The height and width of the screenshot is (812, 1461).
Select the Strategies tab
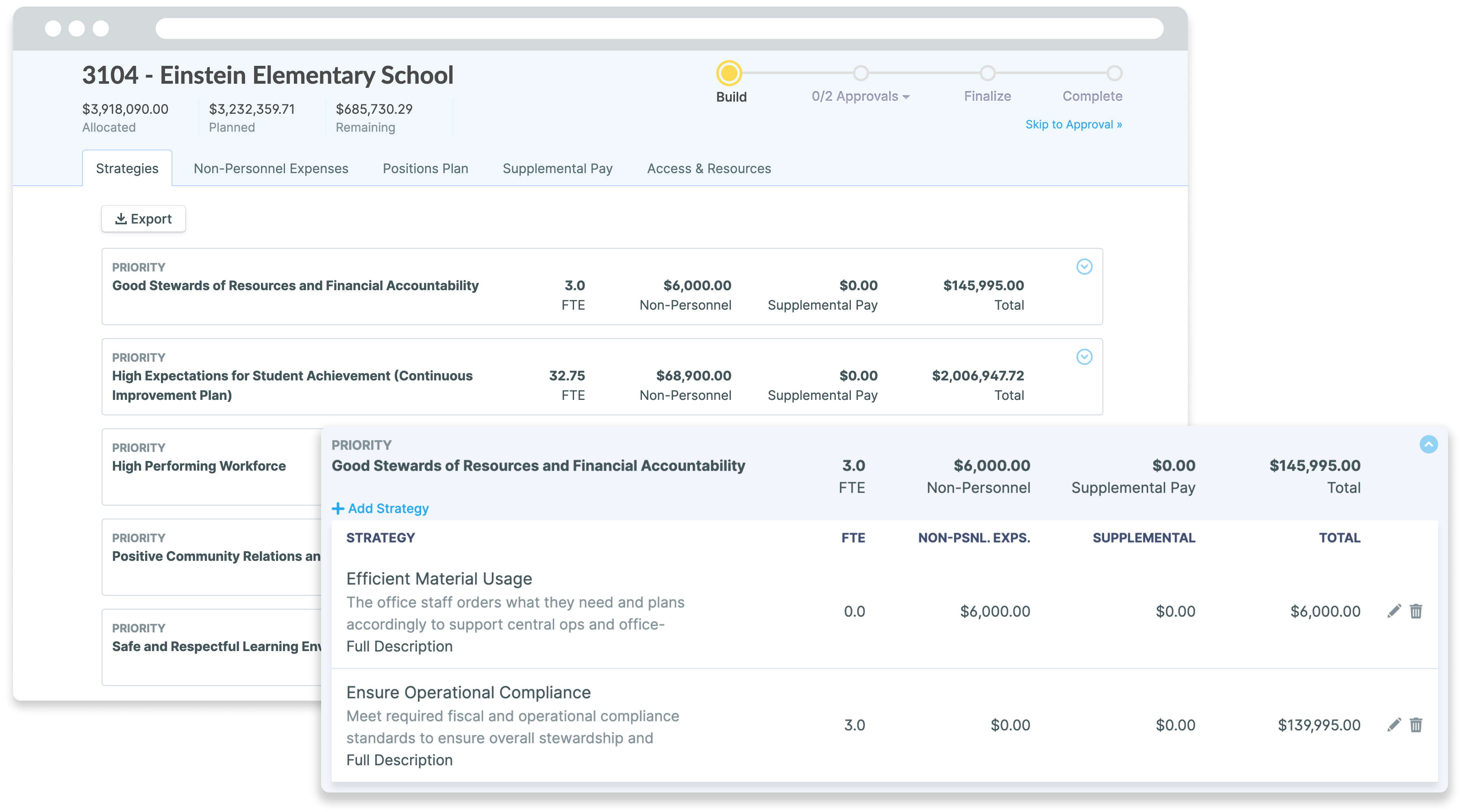click(127, 168)
